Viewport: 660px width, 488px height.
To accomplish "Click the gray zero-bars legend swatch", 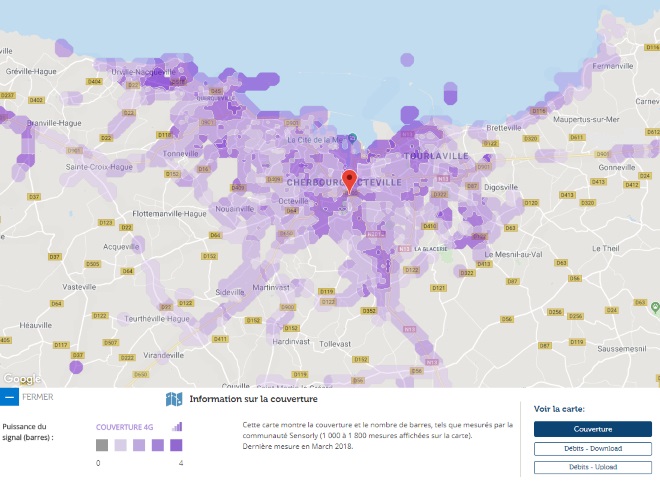I will 102,445.
